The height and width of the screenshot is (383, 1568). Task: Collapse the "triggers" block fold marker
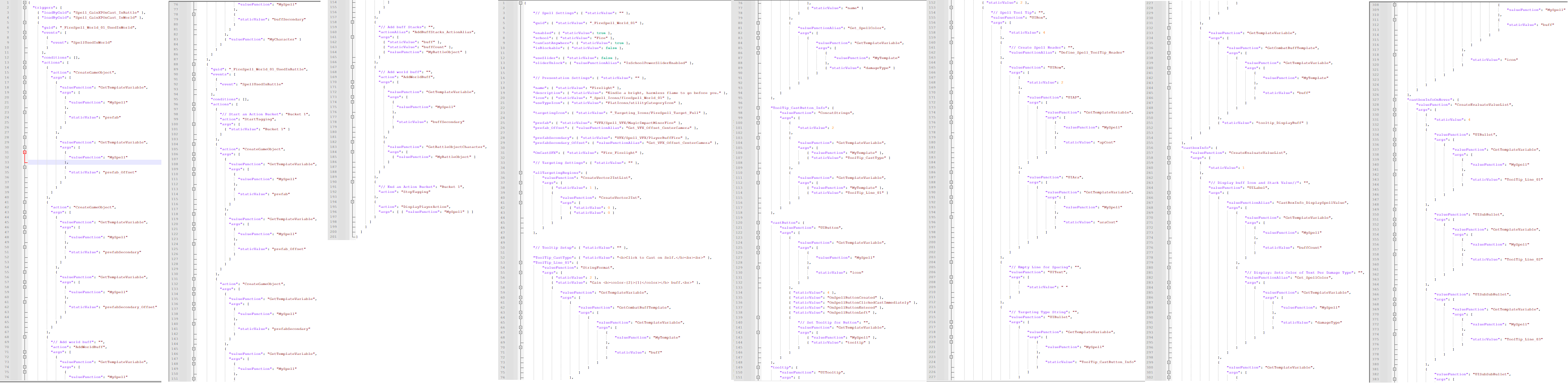pyautogui.click(x=25, y=7)
